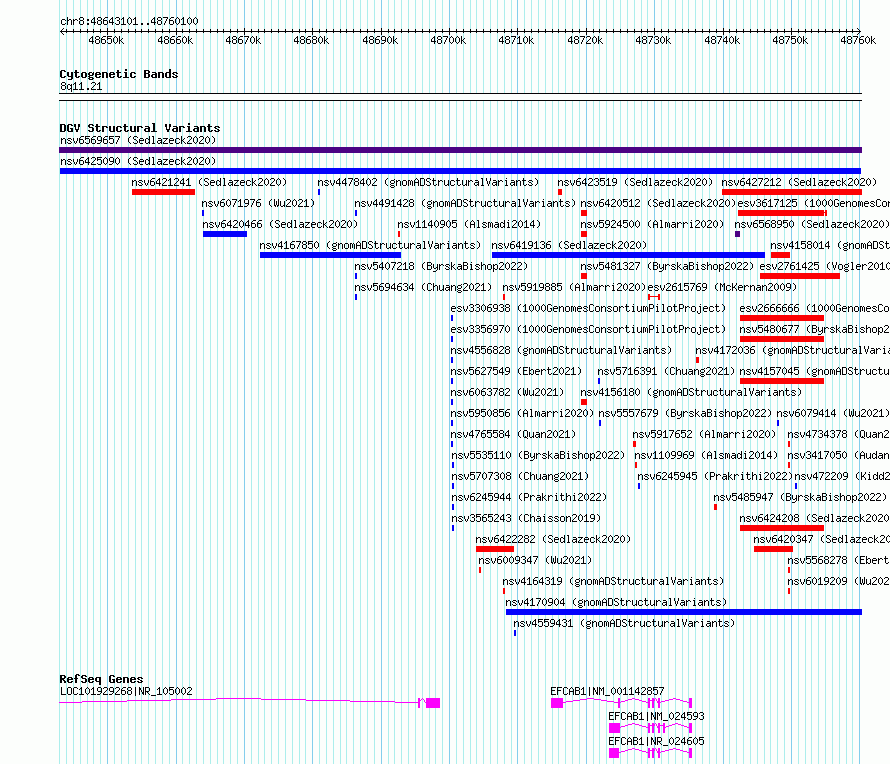The width and height of the screenshot is (890, 764).
Task: Open the nsv5919885 (Almarri2020) label
Action: click(x=574, y=287)
